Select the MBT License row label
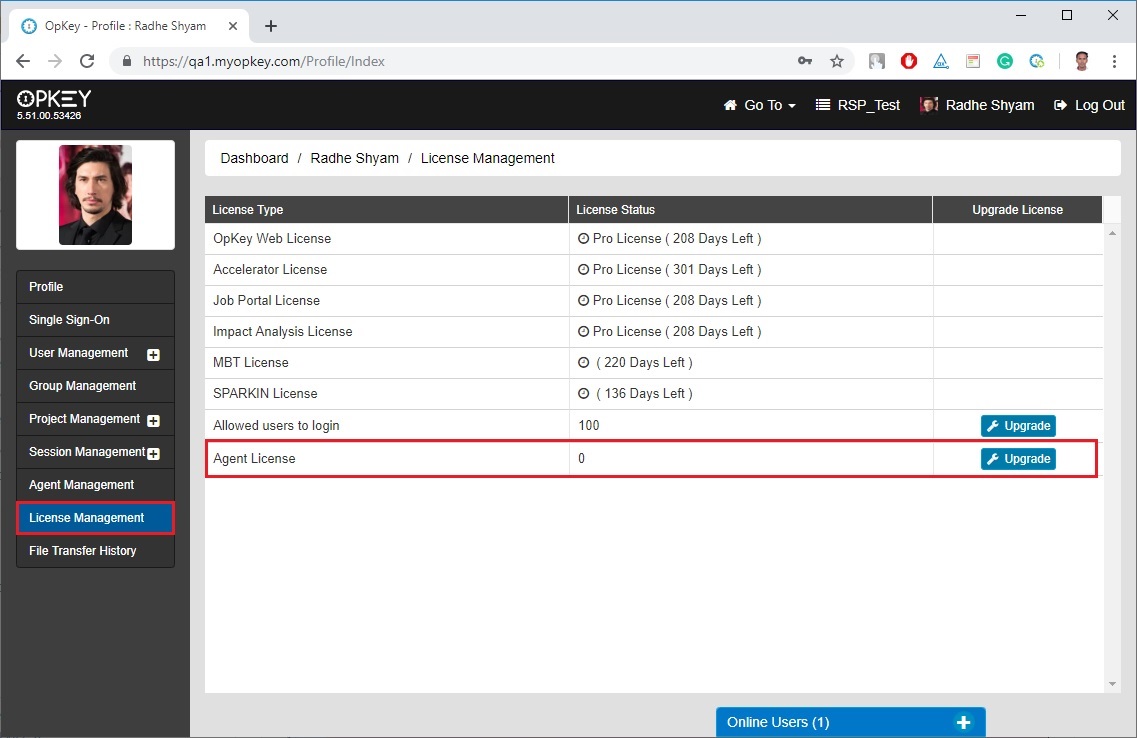The image size is (1137, 738). point(251,362)
